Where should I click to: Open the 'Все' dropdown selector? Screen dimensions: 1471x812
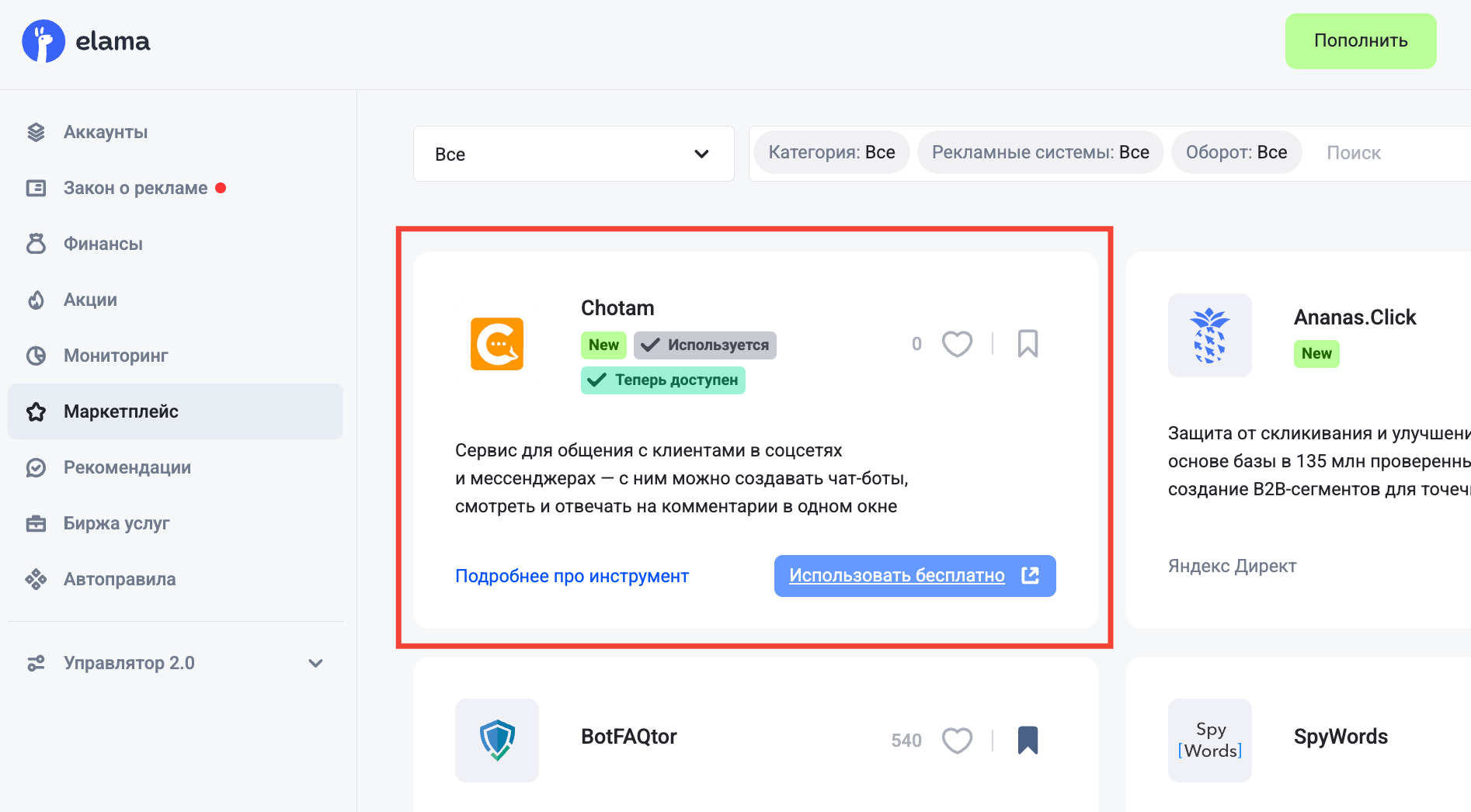point(573,154)
